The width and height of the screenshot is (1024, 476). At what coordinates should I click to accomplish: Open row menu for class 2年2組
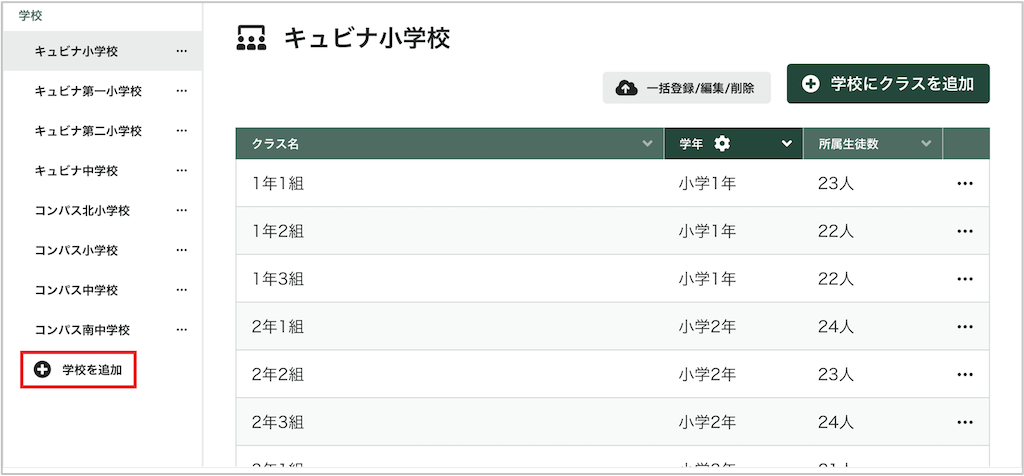[965, 374]
